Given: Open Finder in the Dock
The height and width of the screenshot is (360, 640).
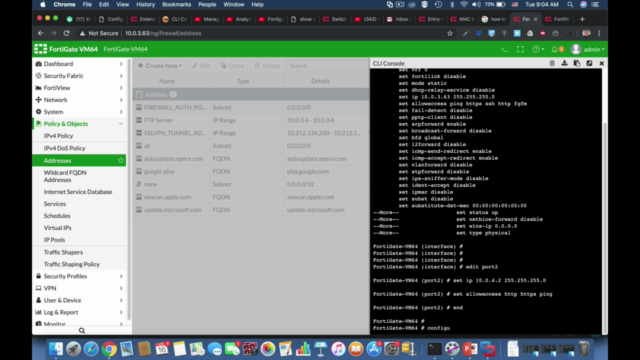Looking at the screenshot, I should click(x=56, y=349).
